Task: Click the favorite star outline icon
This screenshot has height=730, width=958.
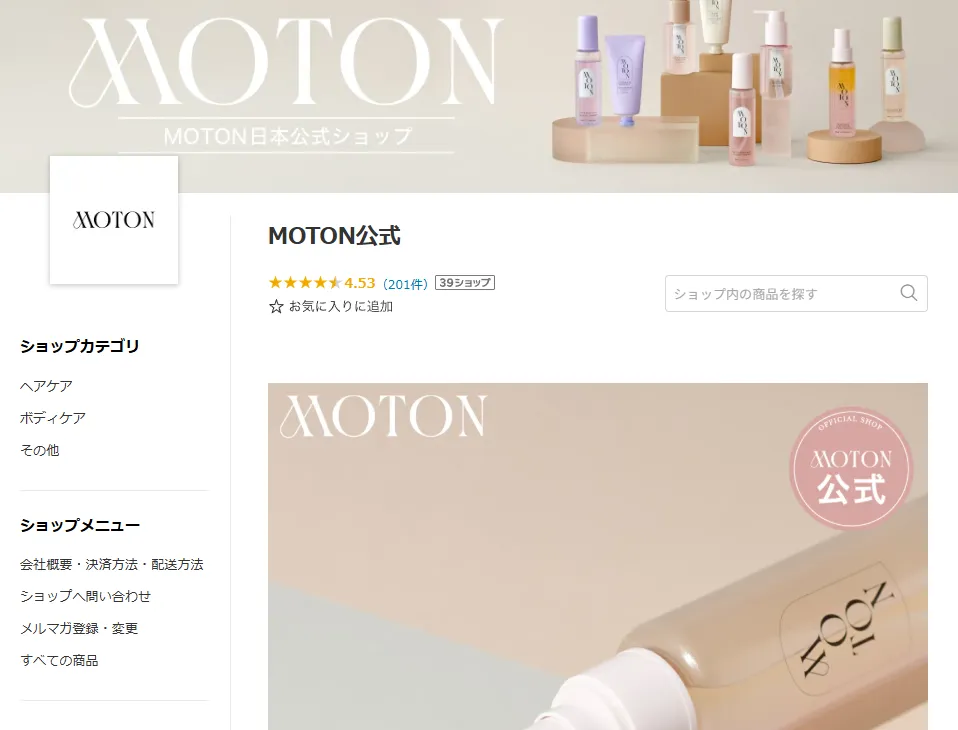Action: [x=276, y=307]
